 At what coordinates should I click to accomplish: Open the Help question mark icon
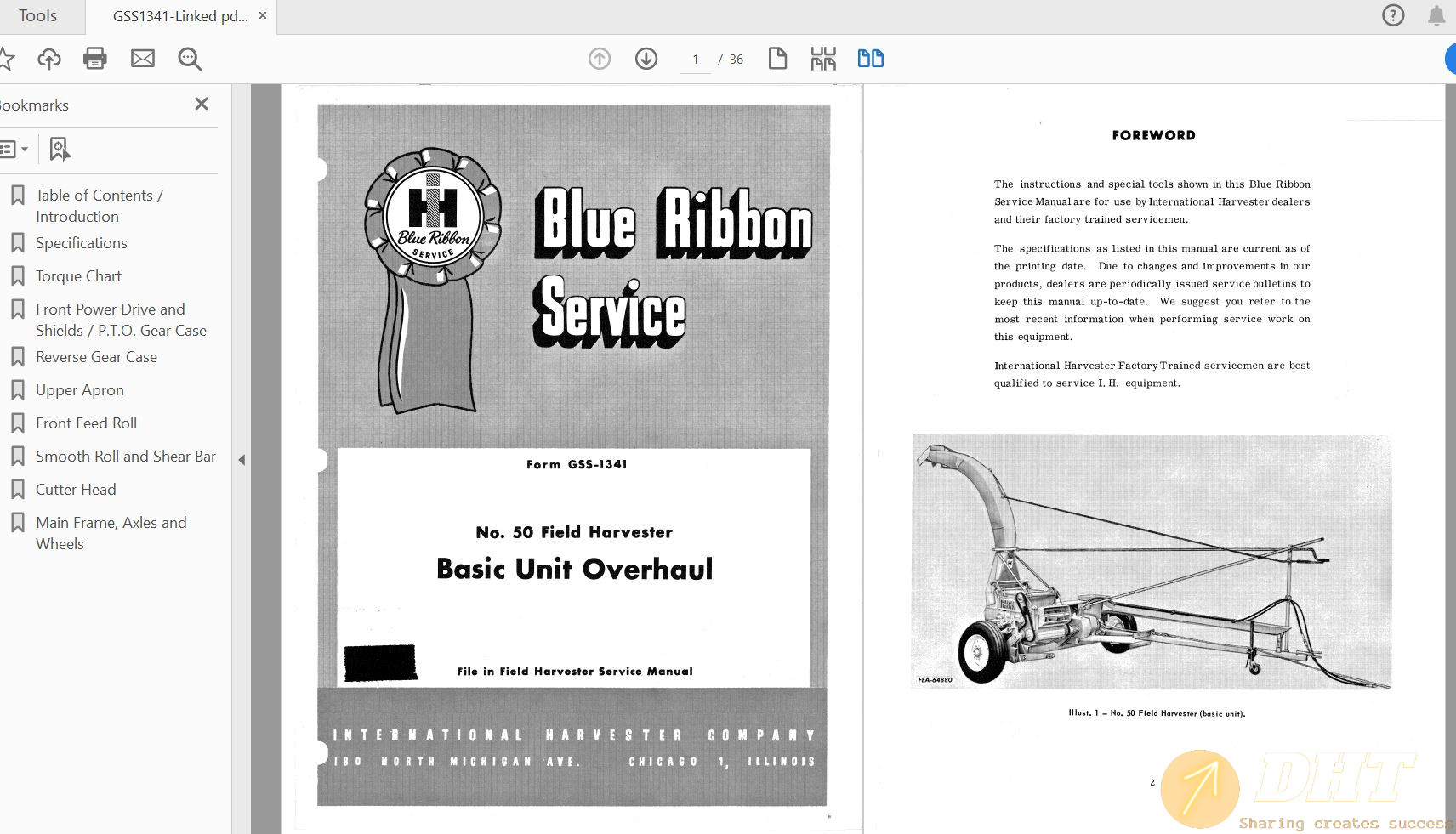point(1393,15)
